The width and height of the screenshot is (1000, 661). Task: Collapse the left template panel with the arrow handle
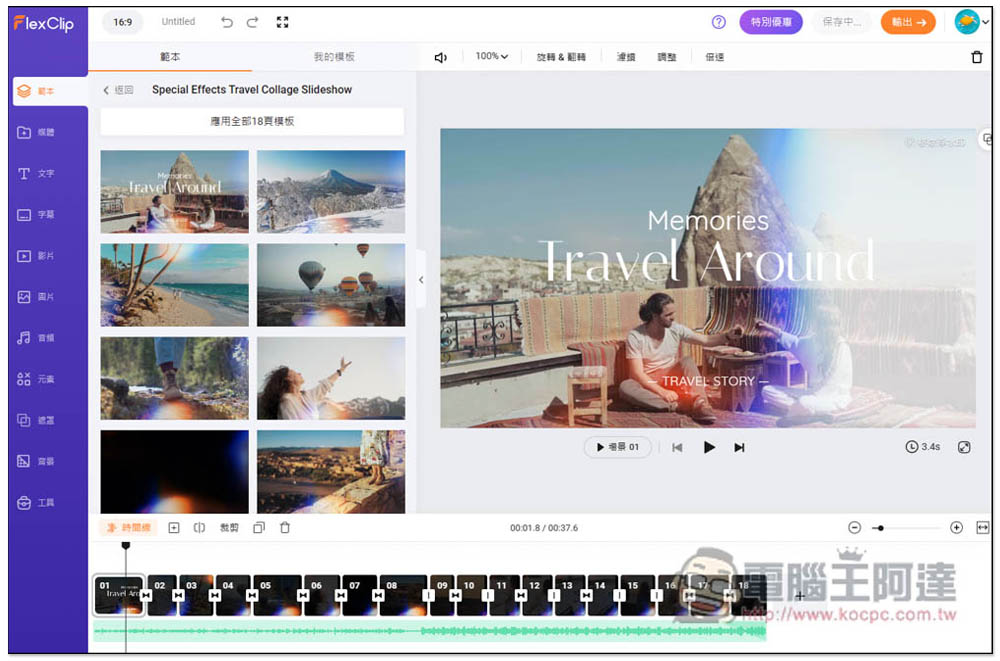pyautogui.click(x=421, y=280)
